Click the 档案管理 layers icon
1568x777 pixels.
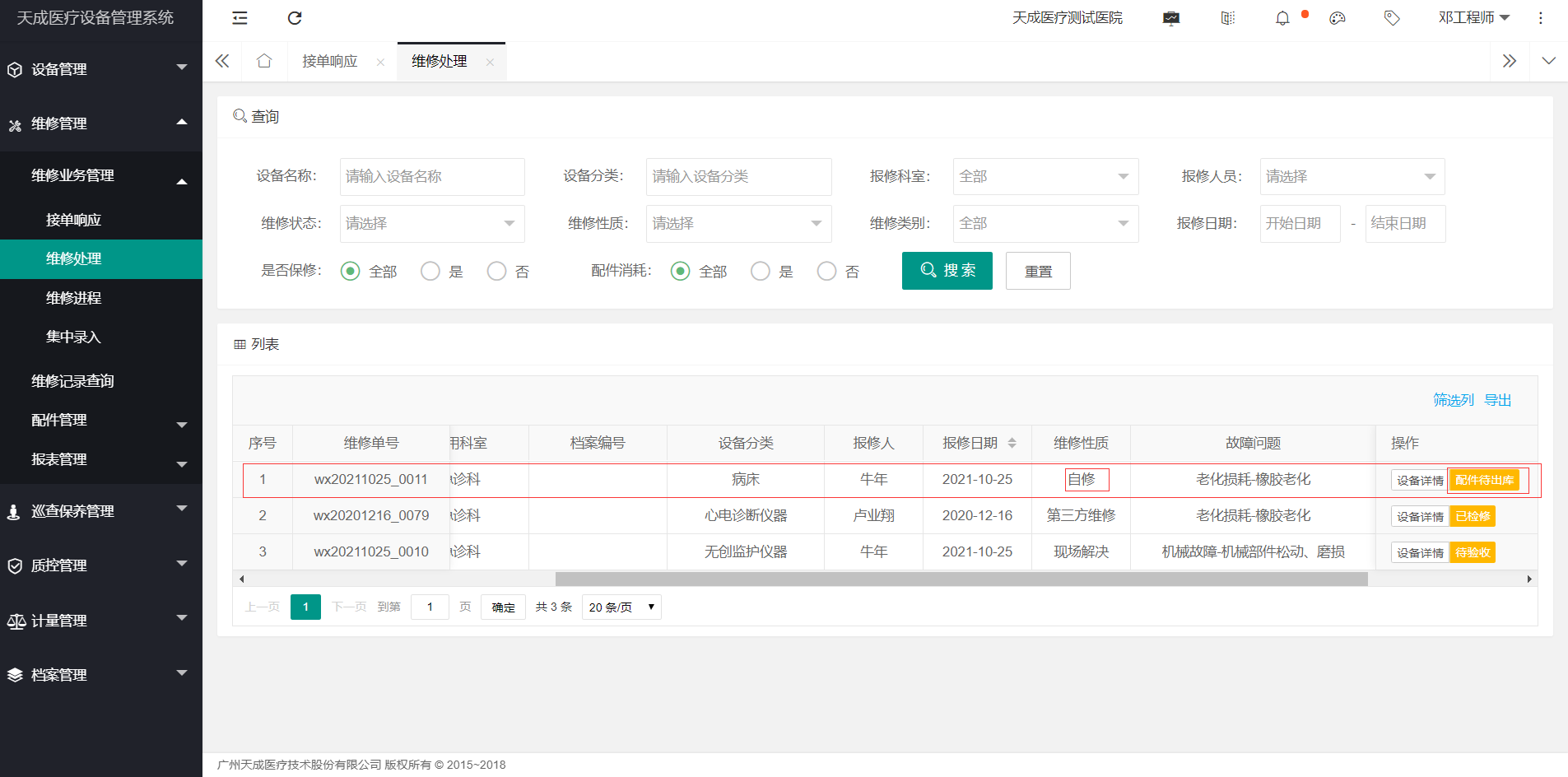(15, 676)
